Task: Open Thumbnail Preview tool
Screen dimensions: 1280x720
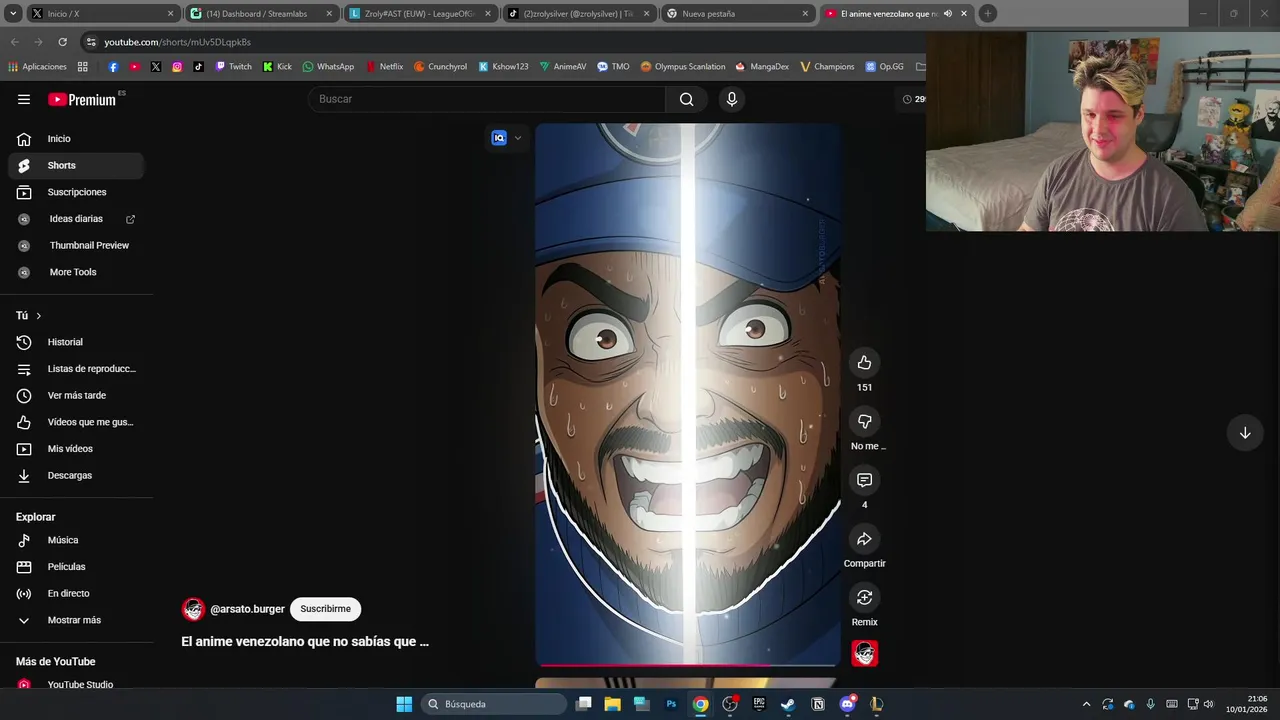Action: click(x=76, y=245)
